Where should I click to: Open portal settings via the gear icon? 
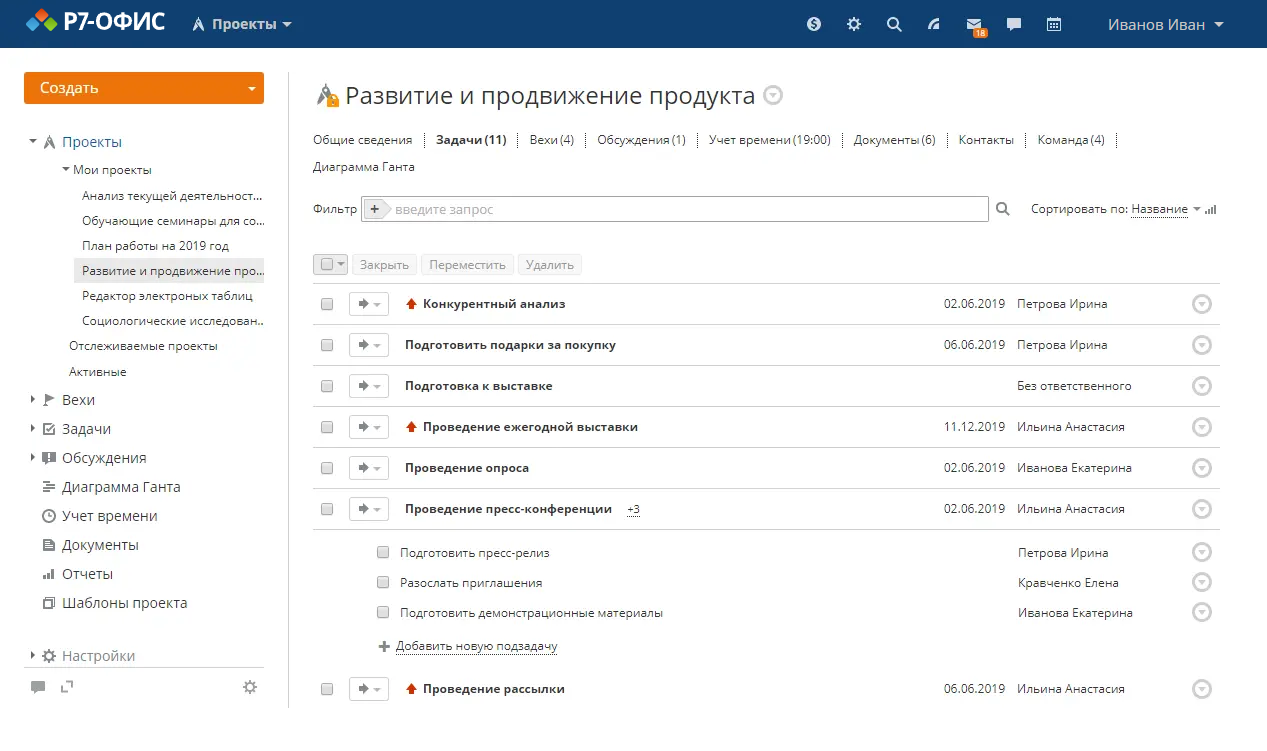[853, 24]
